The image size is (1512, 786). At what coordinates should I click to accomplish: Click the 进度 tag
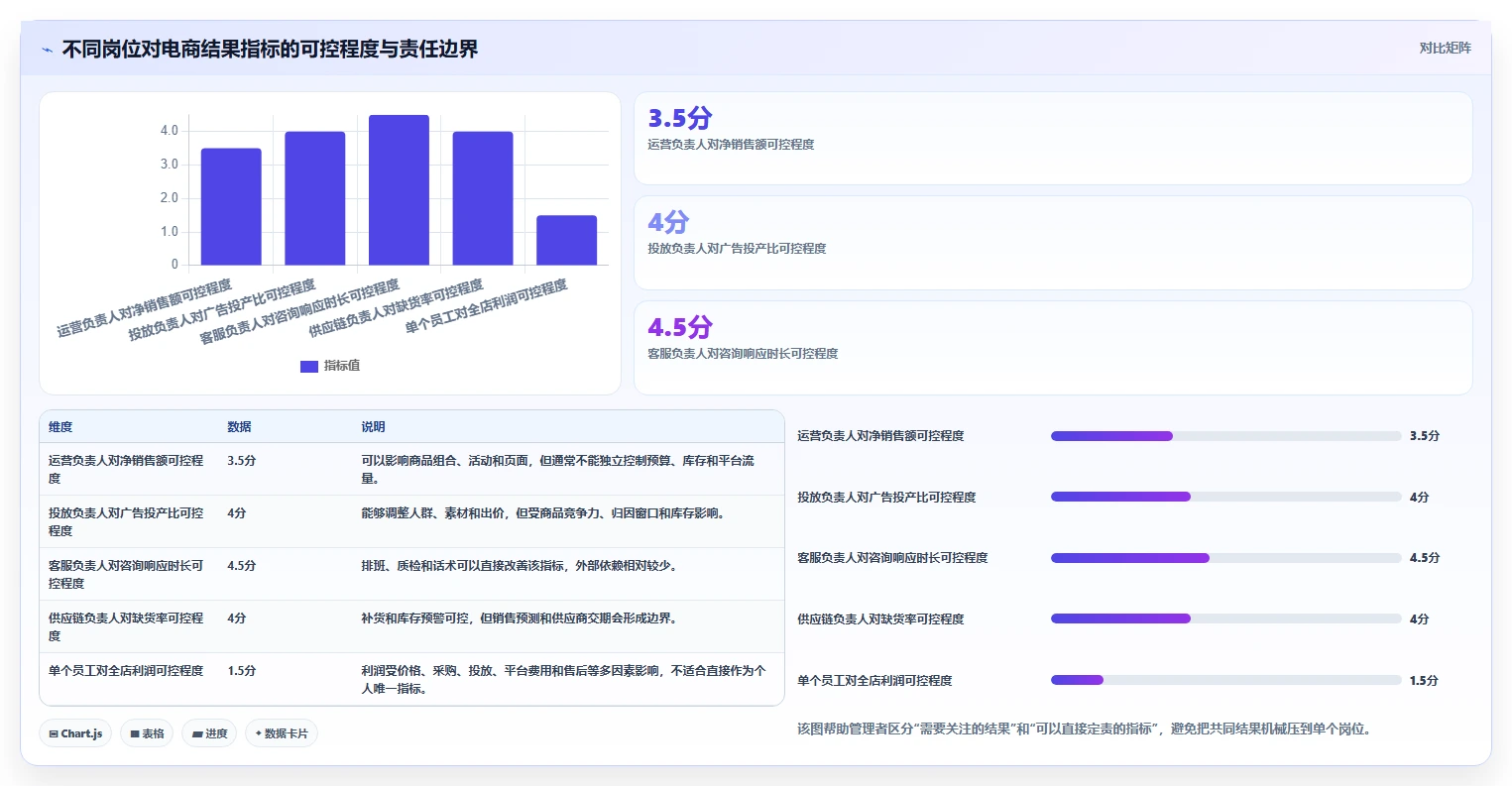209,733
